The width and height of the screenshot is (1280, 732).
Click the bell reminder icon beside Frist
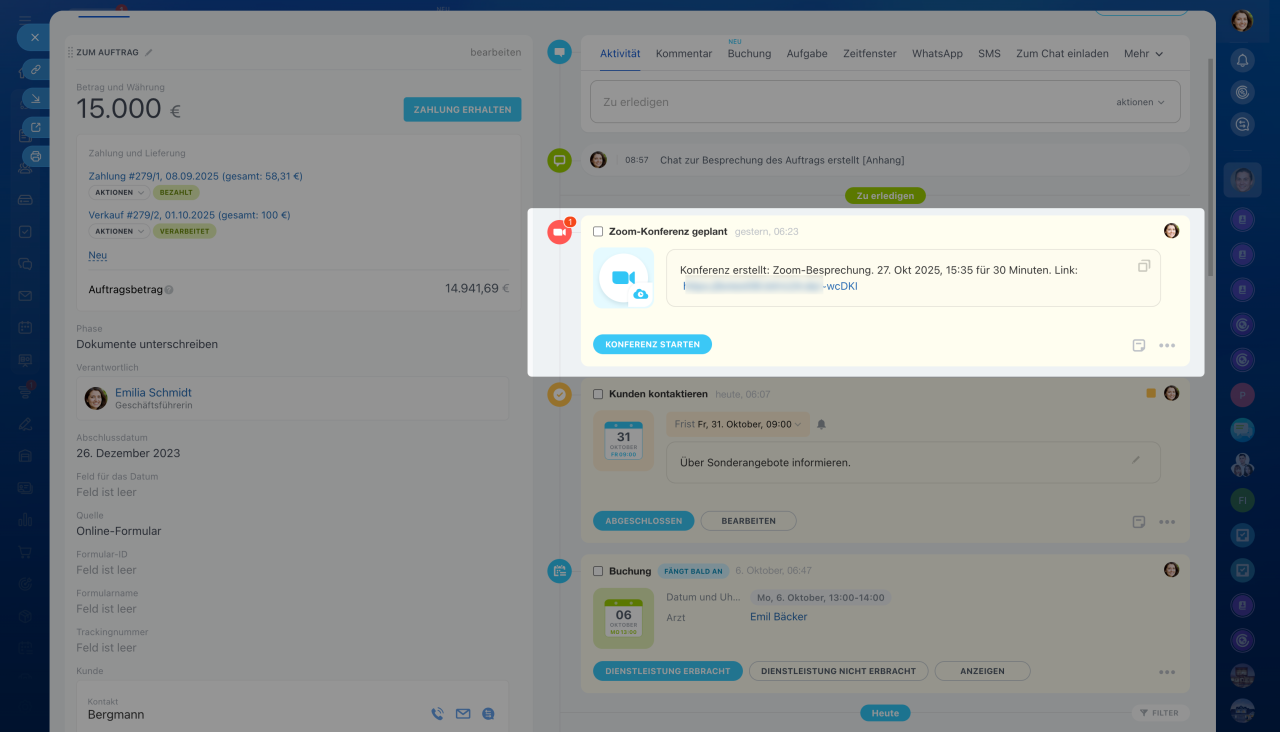[x=822, y=424]
